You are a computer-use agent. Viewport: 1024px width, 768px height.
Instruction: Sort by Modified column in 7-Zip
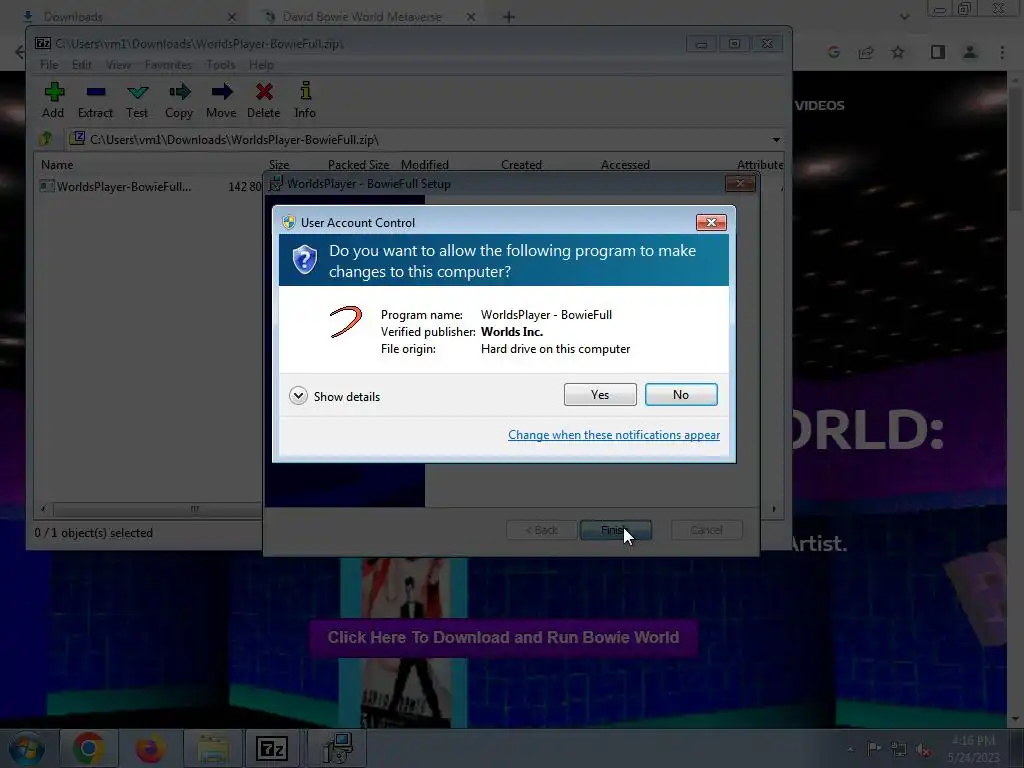(424, 165)
